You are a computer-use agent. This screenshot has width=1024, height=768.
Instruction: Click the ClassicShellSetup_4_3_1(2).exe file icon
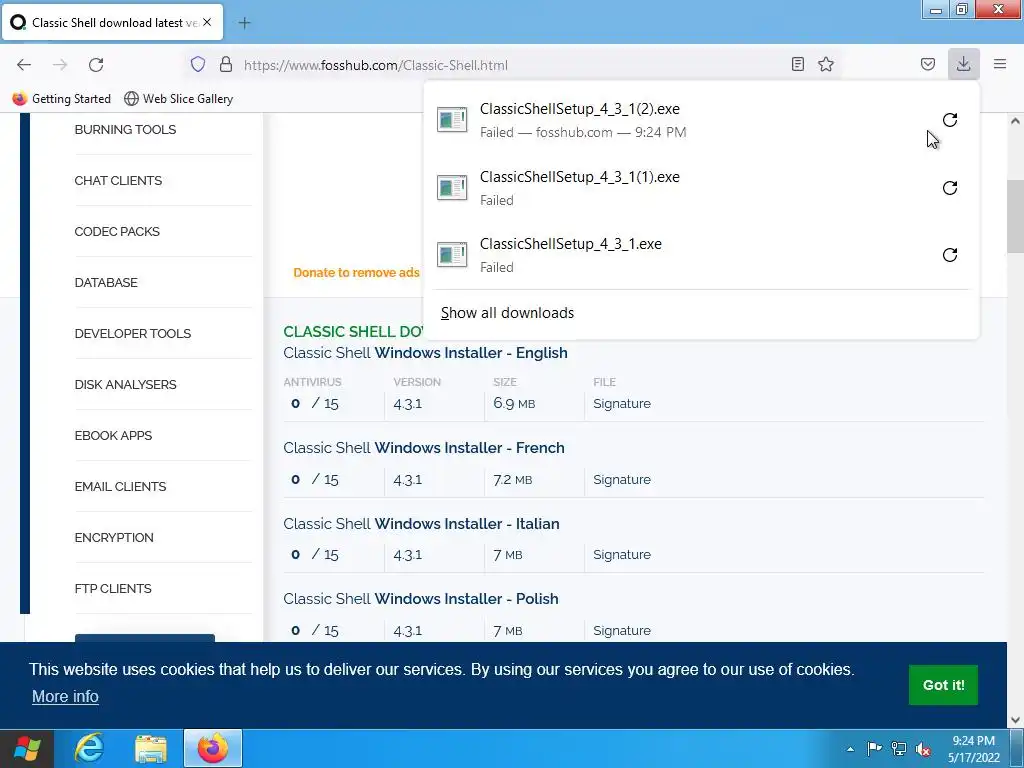click(452, 120)
